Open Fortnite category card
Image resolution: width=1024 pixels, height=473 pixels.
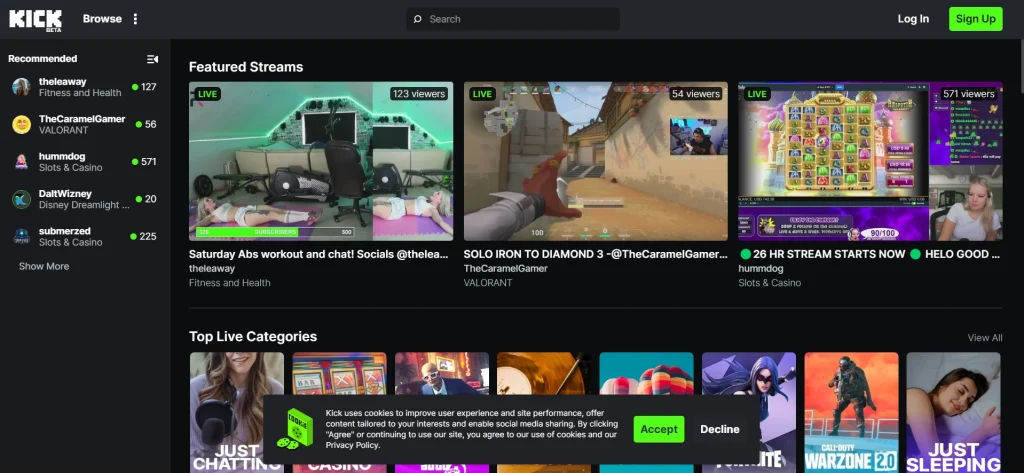pos(749,412)
